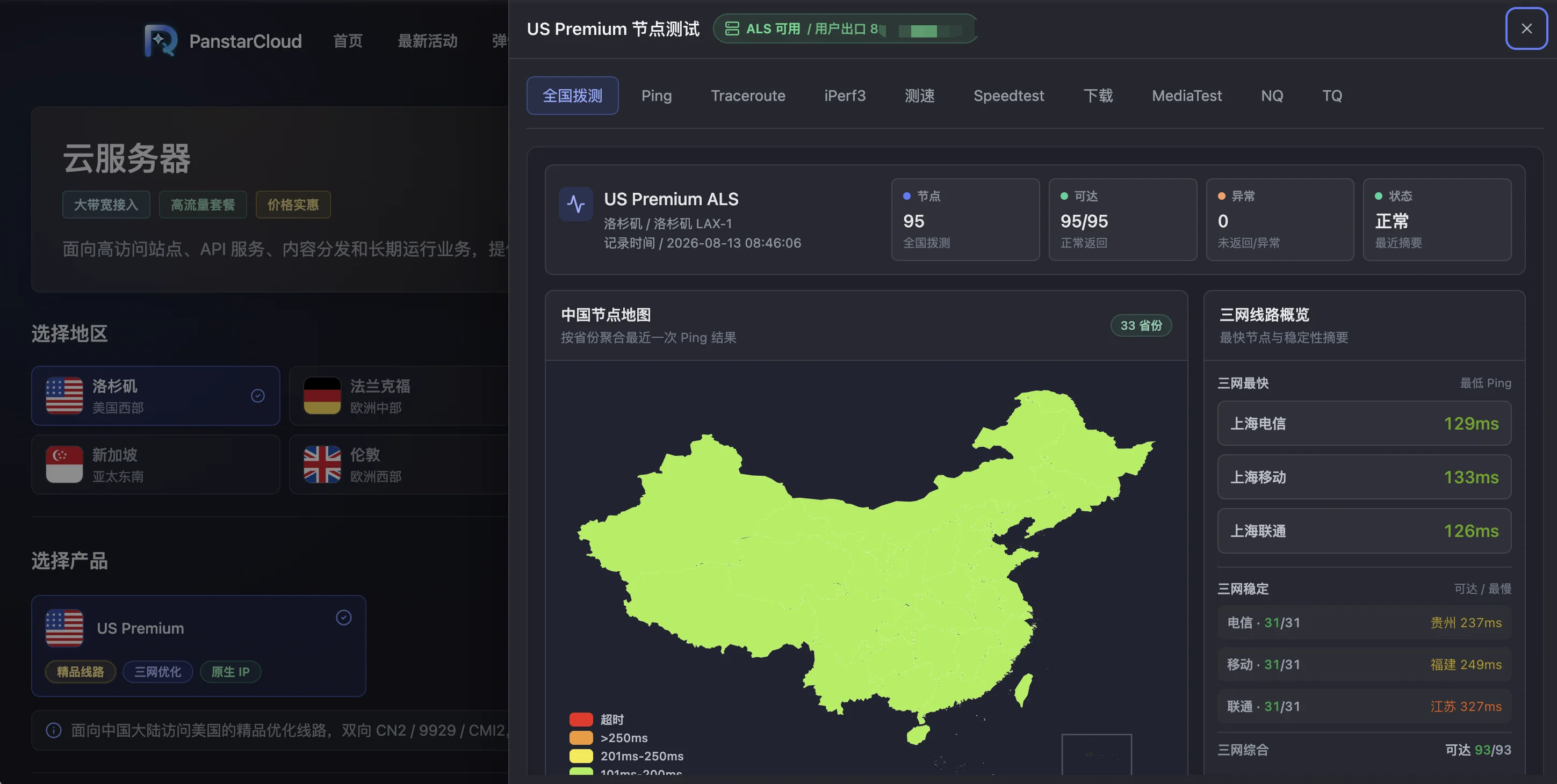Click the 三网线路概览 heading
The width and height of the screenshot is (1557, 784).
(1264, 315)
